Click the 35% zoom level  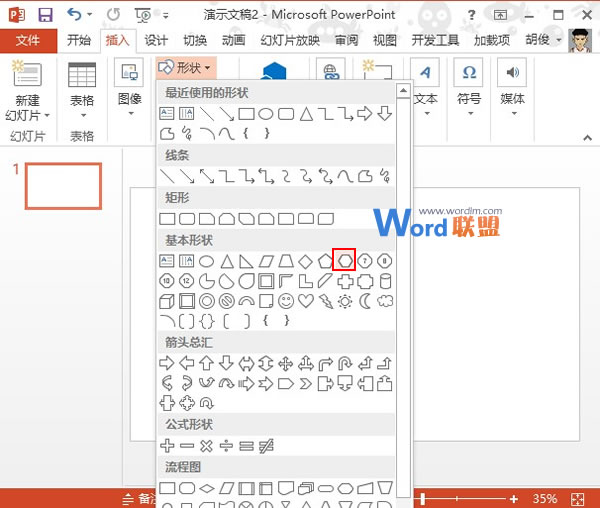(545, 499)
